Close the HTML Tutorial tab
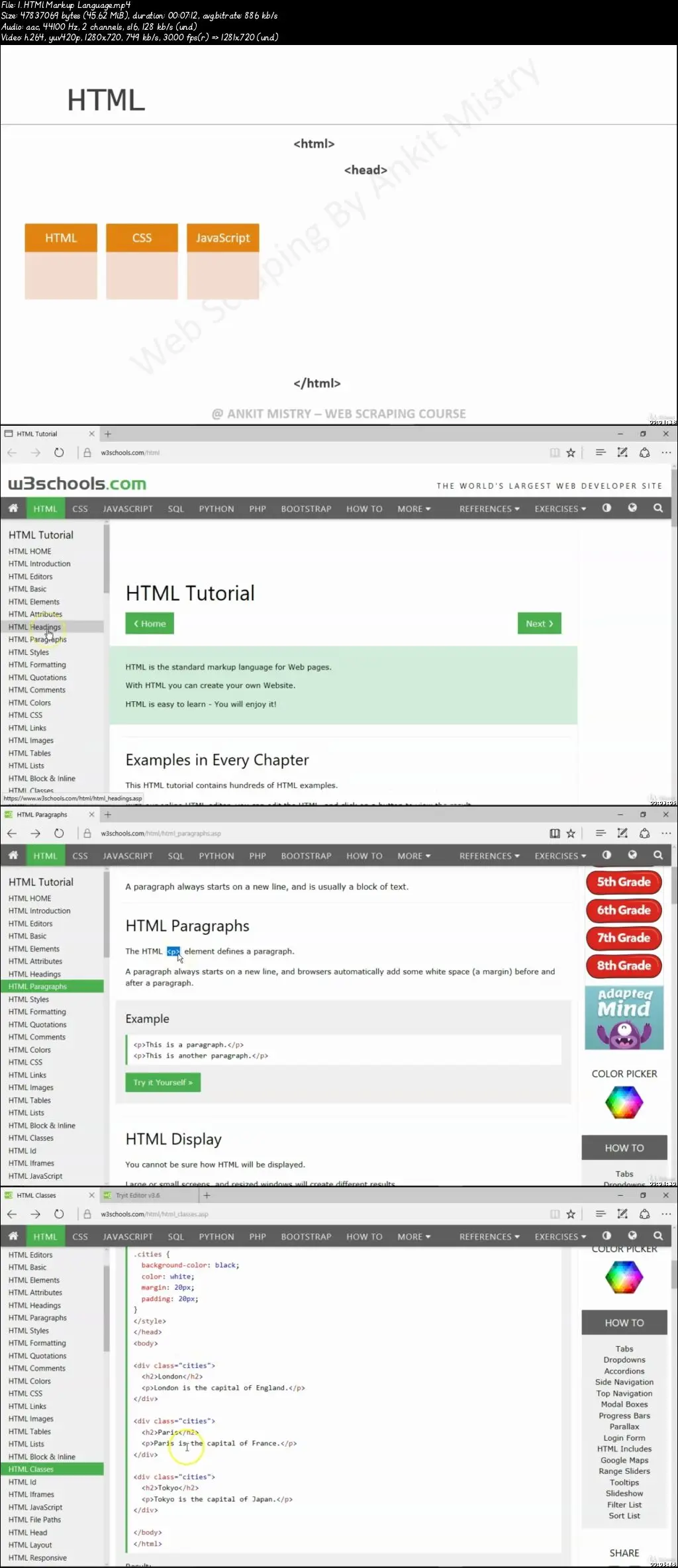The height and width of the screenshot is (1568, 678). coord(91,434)
